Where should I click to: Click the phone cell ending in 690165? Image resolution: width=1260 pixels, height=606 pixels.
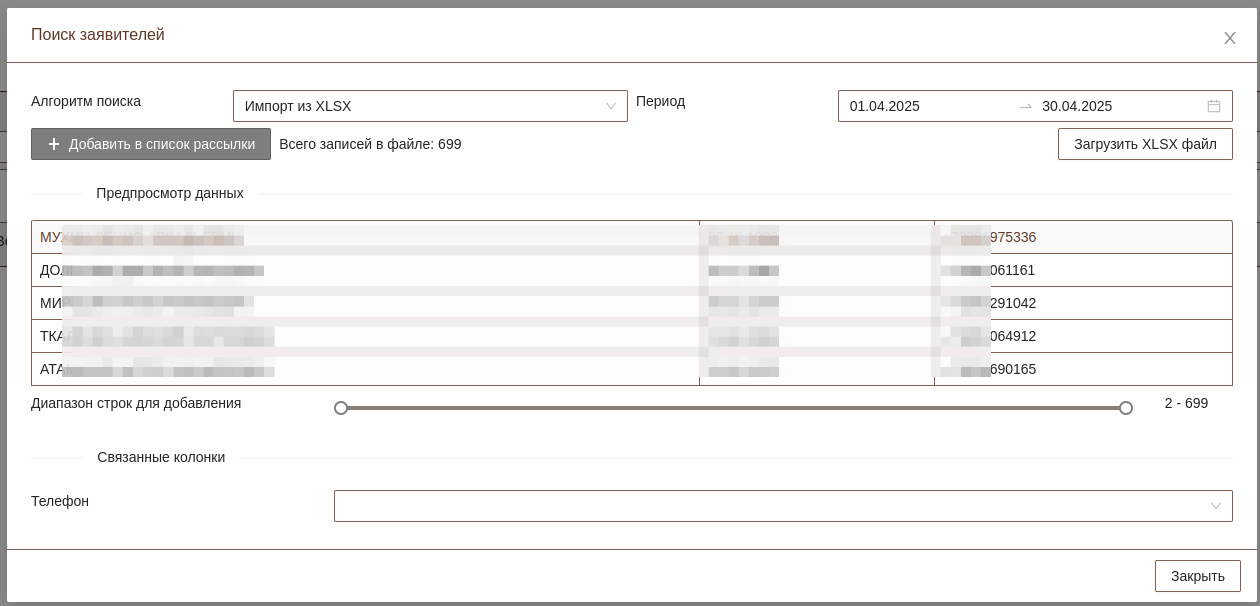(x=1083, y=369)
